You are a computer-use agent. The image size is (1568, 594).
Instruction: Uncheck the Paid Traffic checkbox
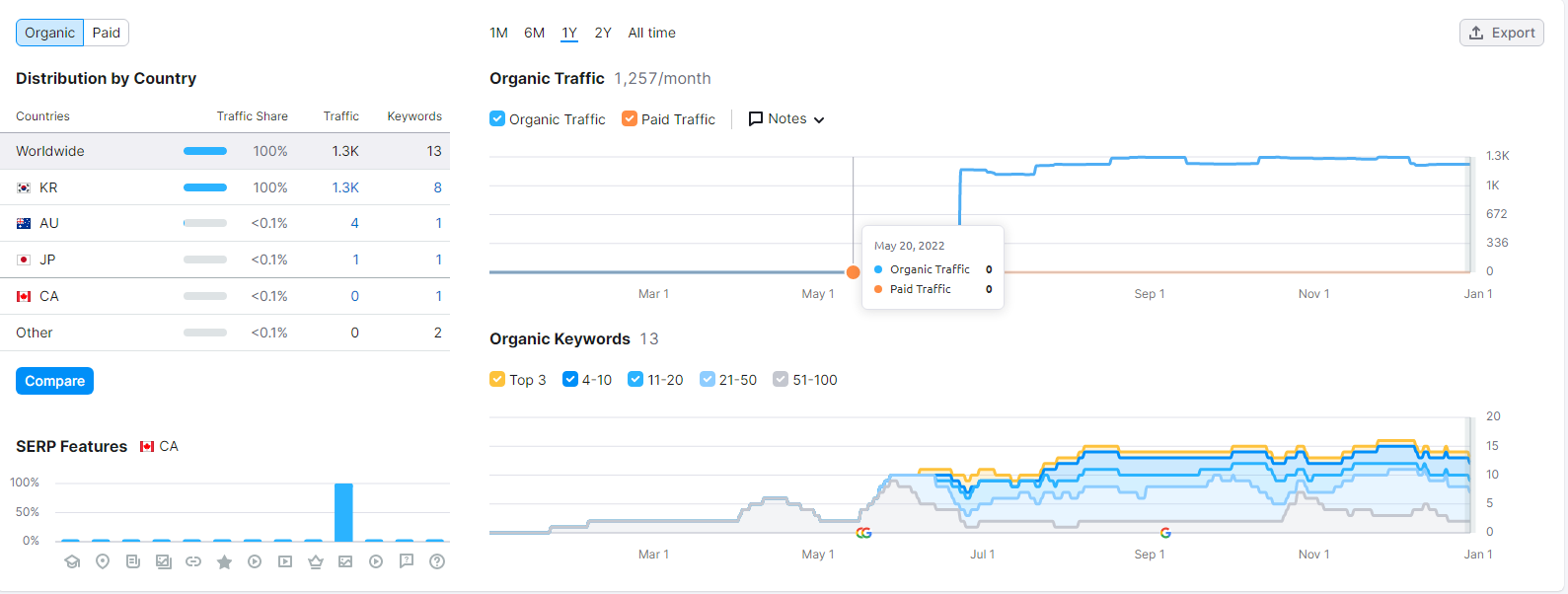point(630,118)
